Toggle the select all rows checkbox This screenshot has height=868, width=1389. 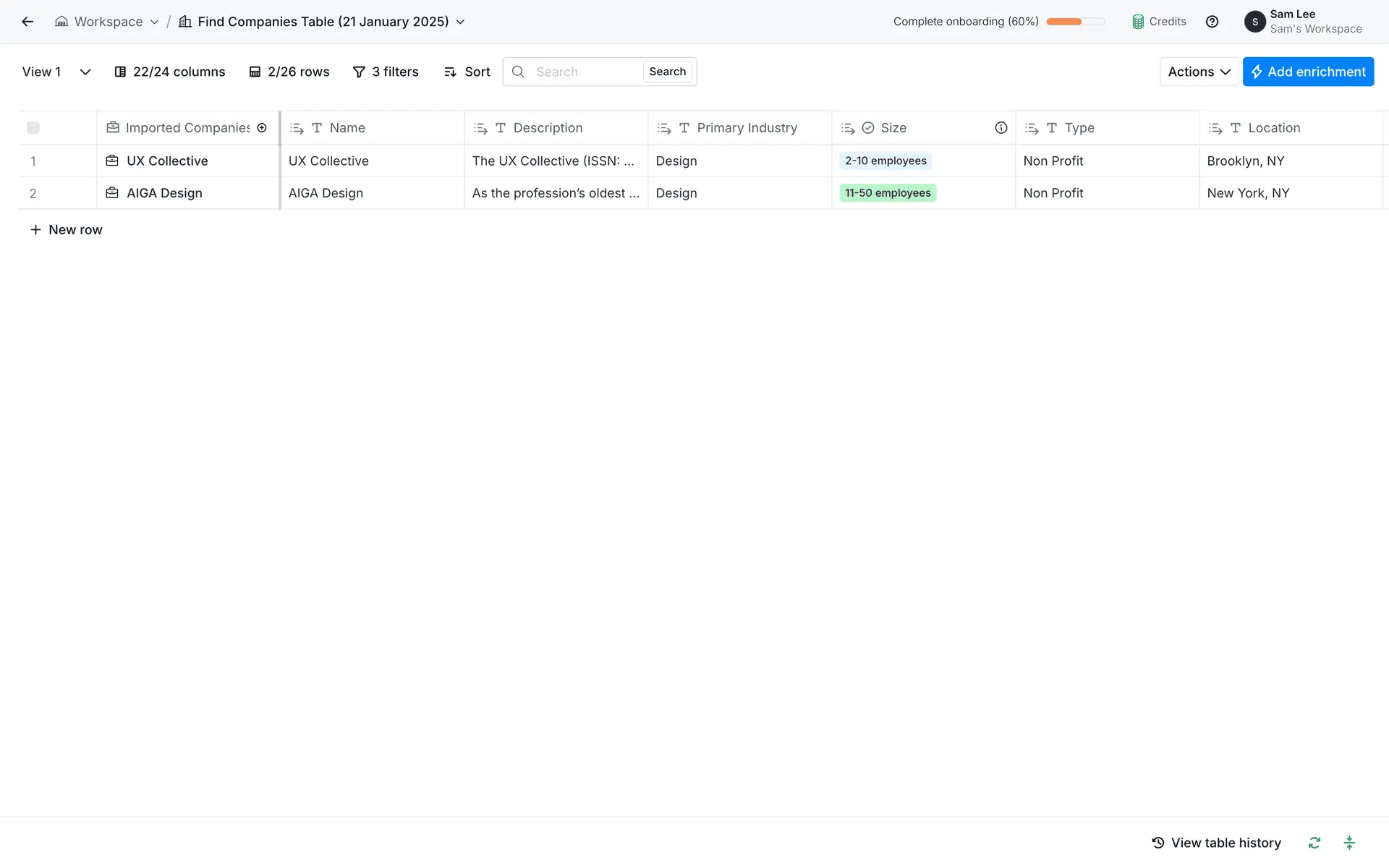[x=33, y=128]
